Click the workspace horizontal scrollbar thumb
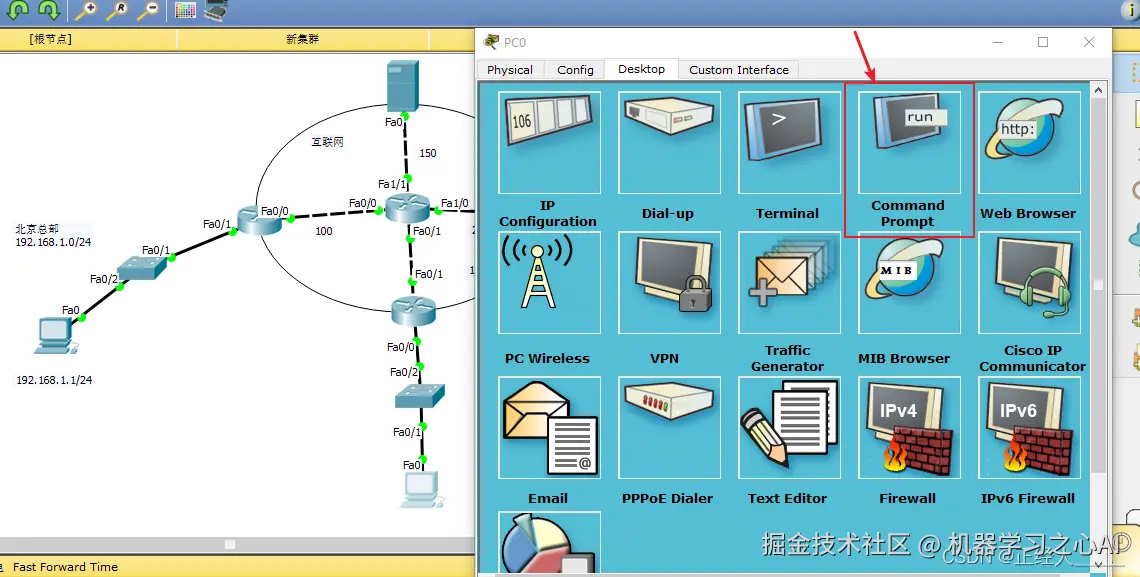This screenshot has width=1140, height=577. (230, 544)
